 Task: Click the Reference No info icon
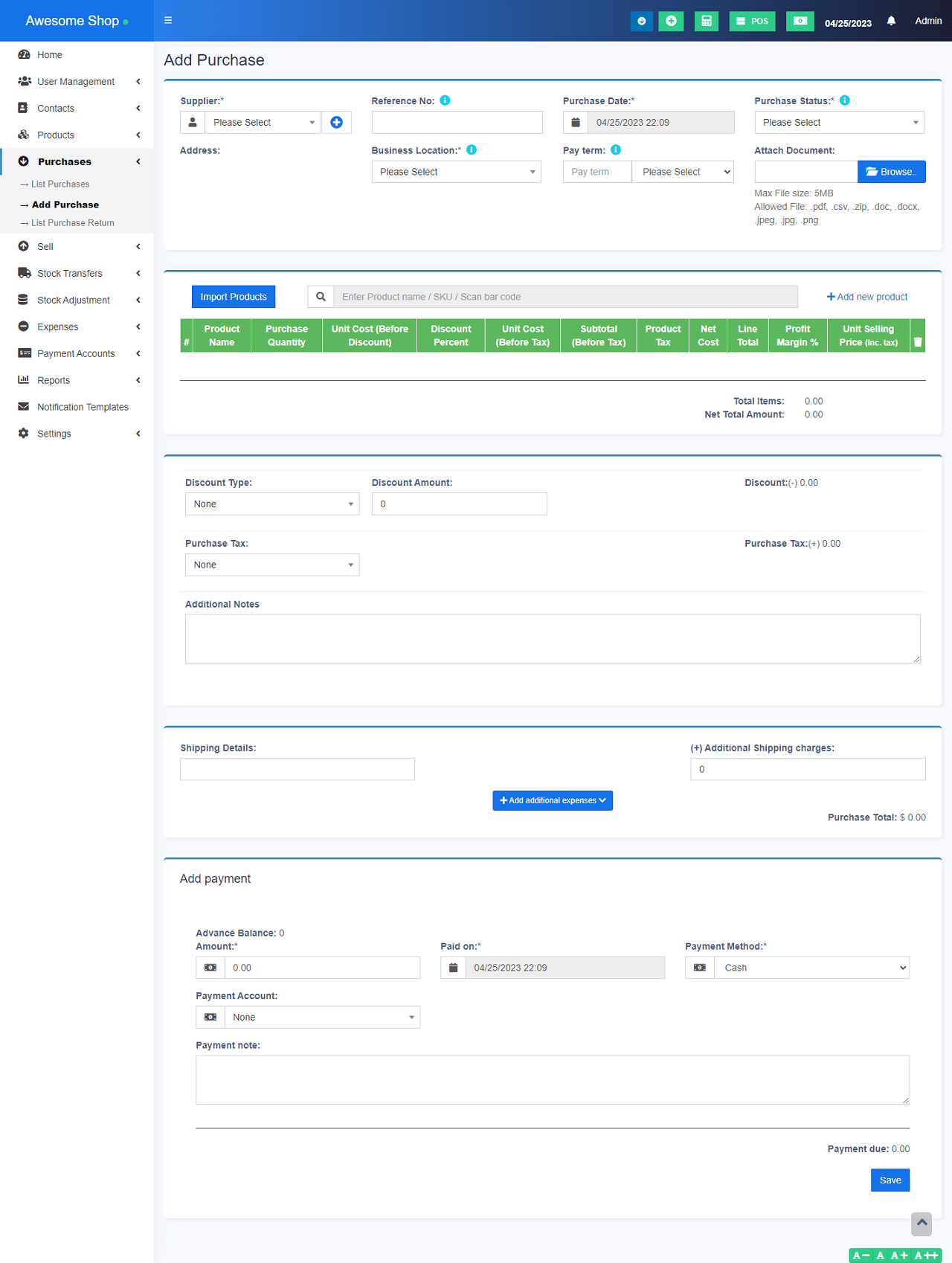point(445,100)
